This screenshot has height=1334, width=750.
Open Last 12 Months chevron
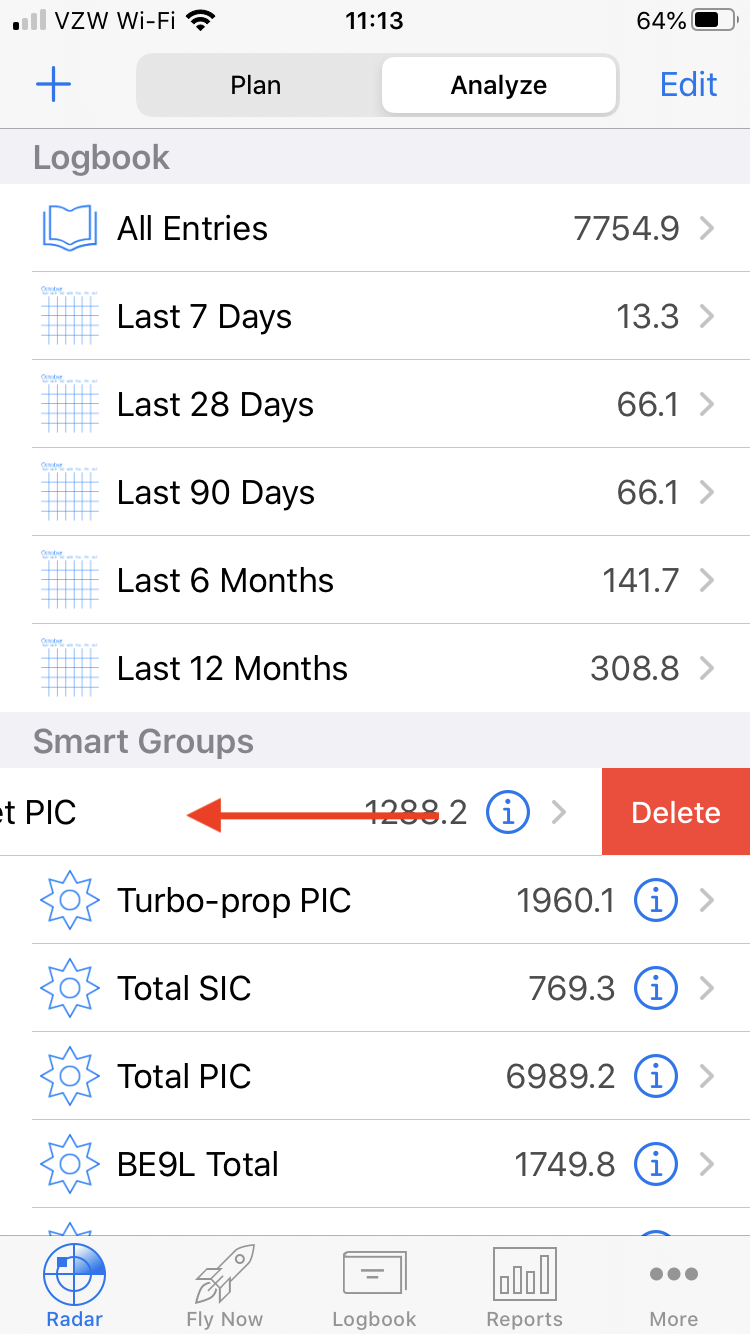tap(707, 669)
